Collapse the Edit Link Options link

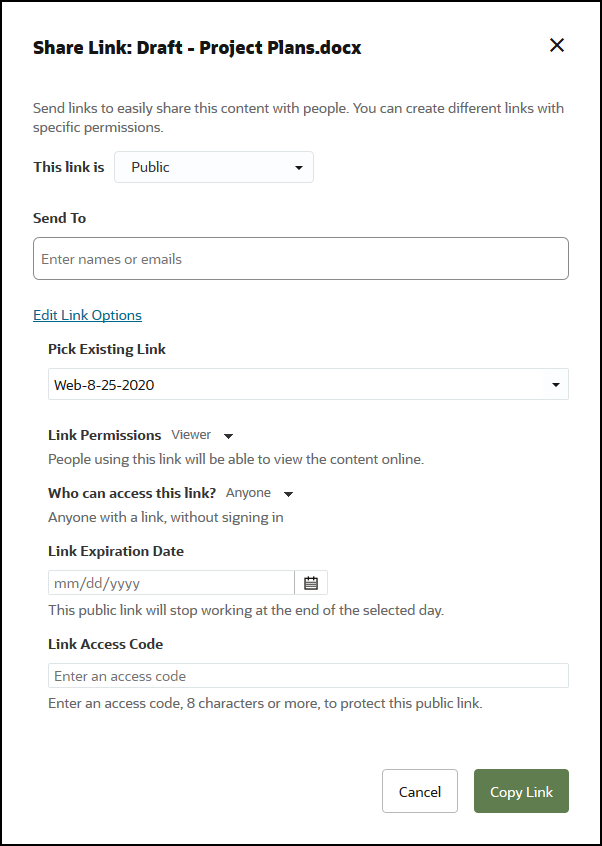[87, 315]
